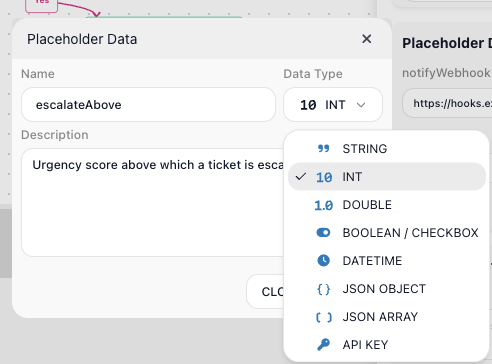This screenshot has height=364, width=492.
Task: Click the 10 icon in Data Type field
Action: 308,105
